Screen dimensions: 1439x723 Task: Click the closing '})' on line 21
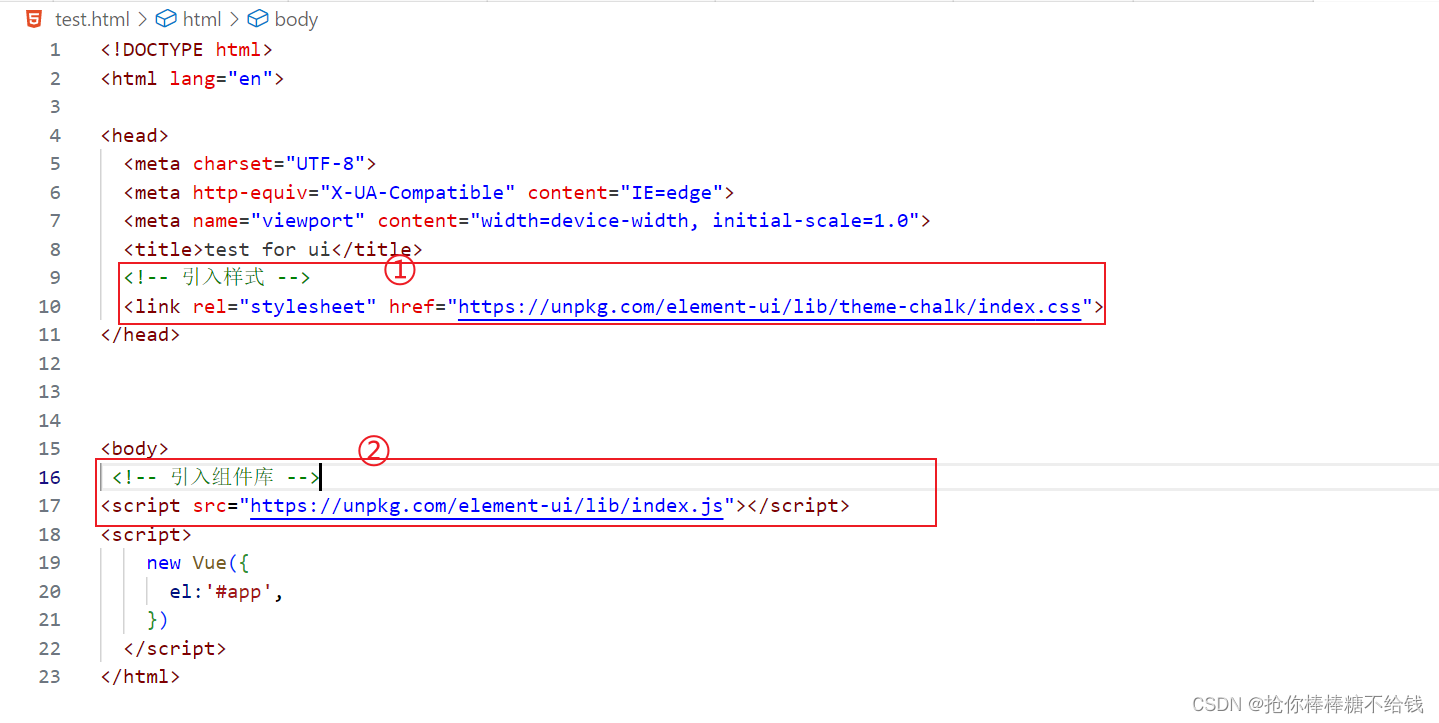[x=158, y=620]
